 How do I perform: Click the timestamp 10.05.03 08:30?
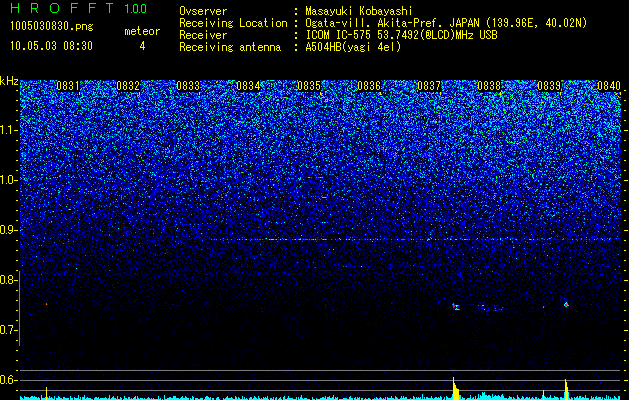tap(51, 46)
